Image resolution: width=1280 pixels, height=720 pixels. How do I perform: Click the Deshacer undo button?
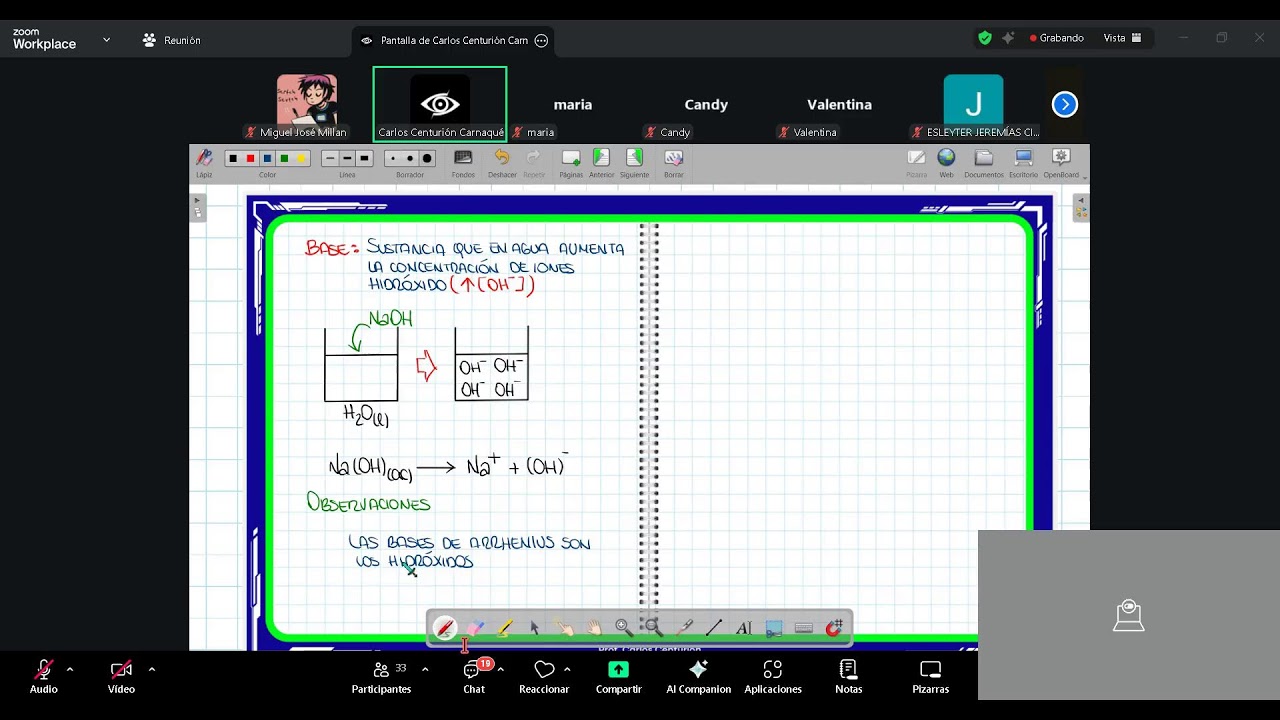pyautogui.click(x=502, y=163)
